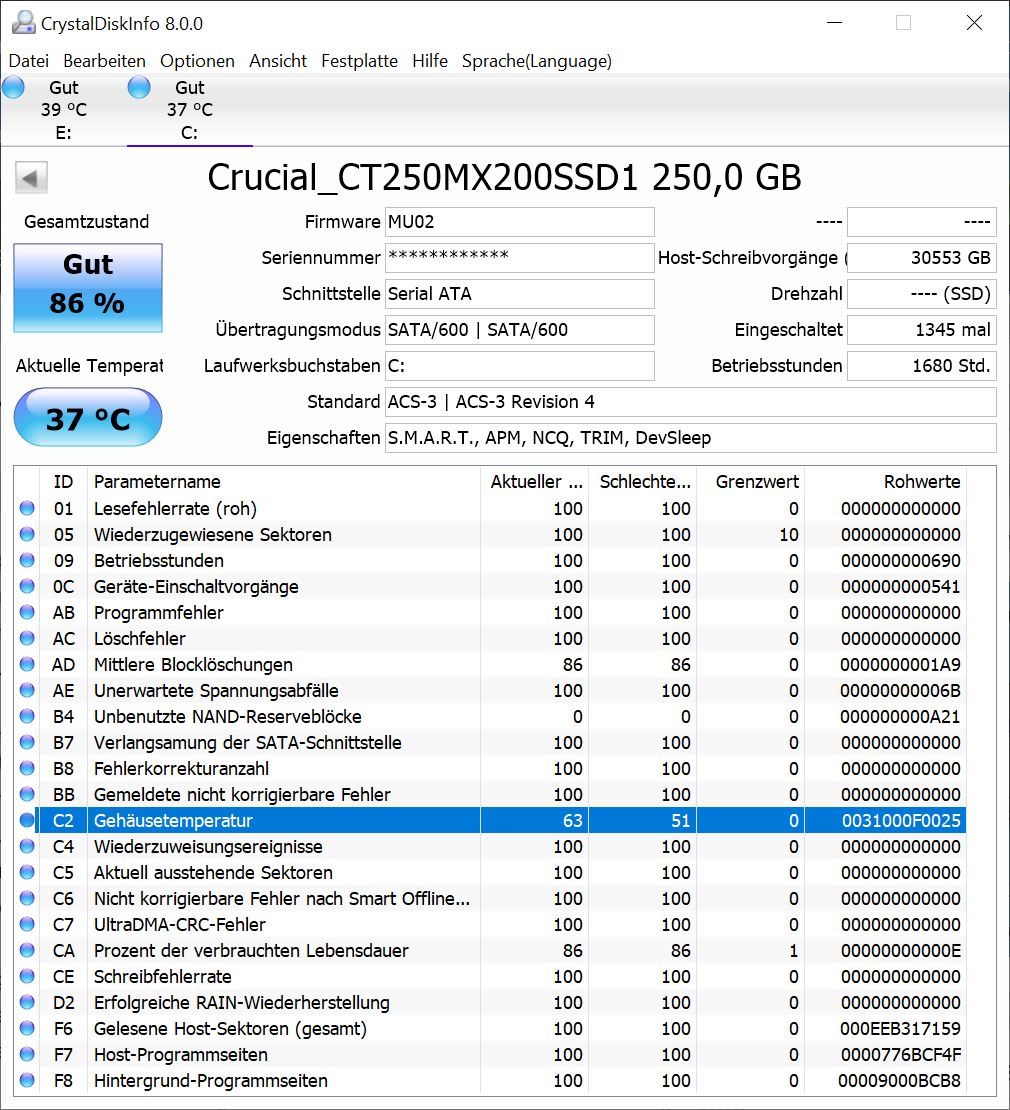Click the CrystalDiskInfo app icon in title bar
1010x1110 pixels.
coord(23,23)
